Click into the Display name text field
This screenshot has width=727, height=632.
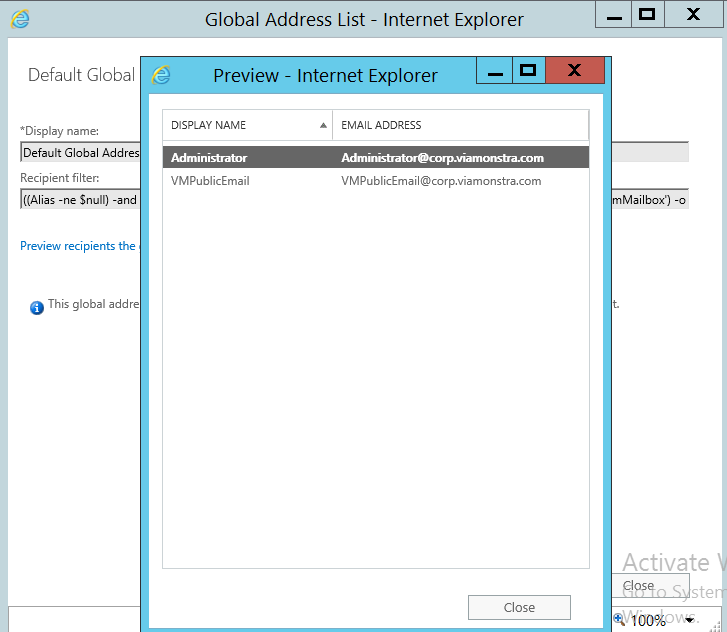click(80, 153)
